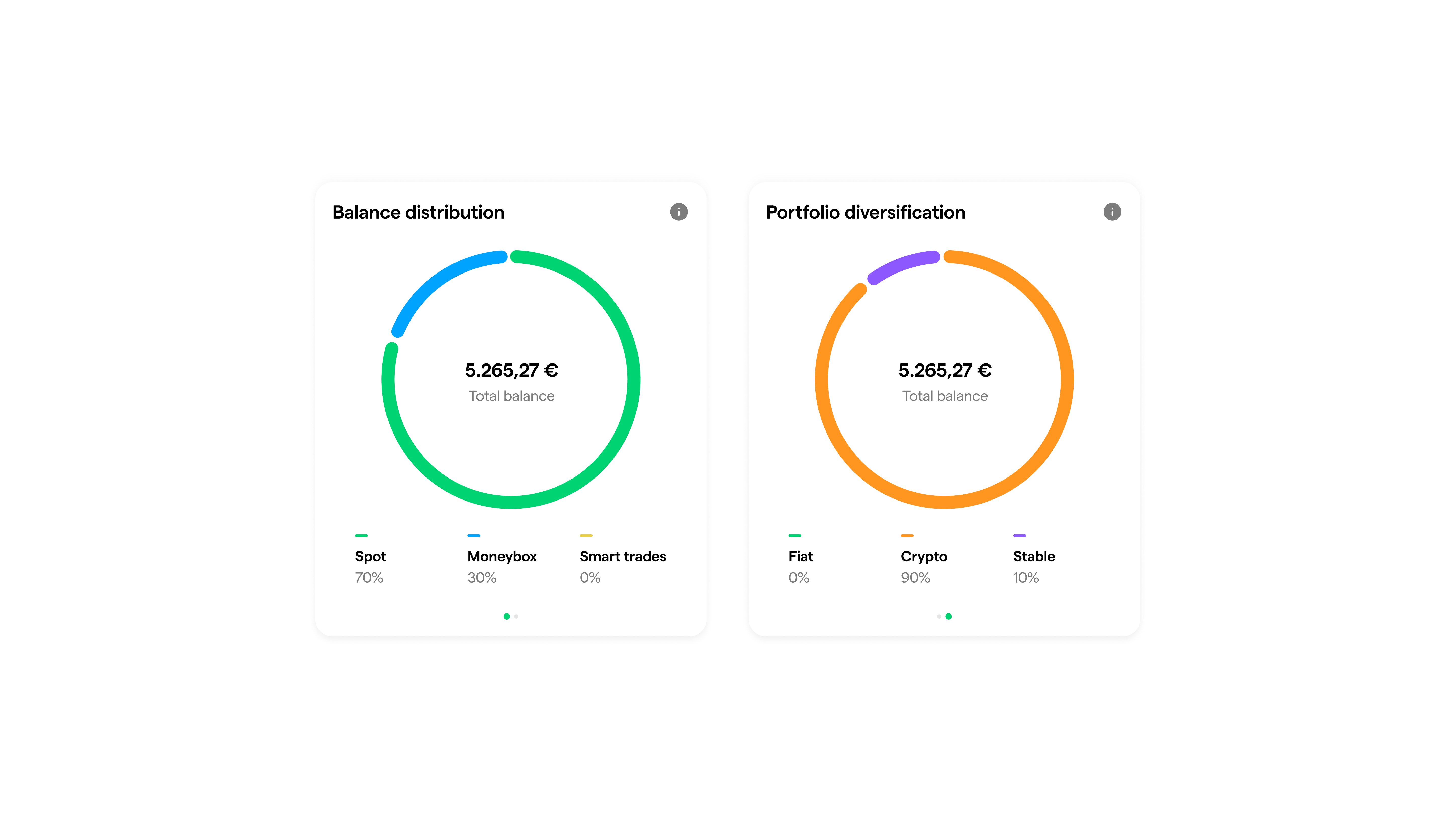The height and width of the screenshot is (819, 1456).
Task: Click Total balance caption in Portfolio diversification
Action: (x=945, y=396)
